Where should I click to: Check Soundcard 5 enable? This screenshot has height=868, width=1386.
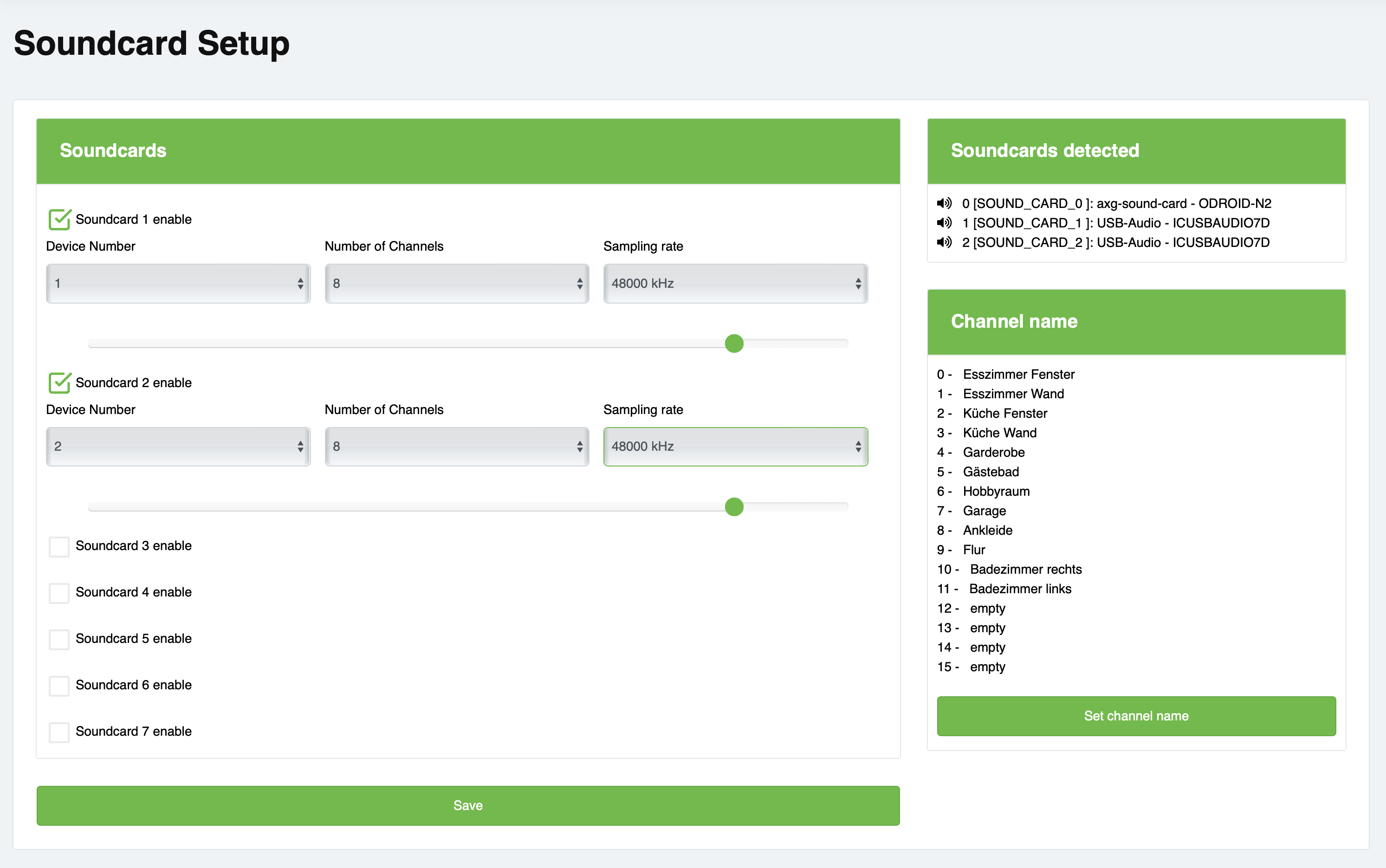pyautogui.click(x=59, y=639)
